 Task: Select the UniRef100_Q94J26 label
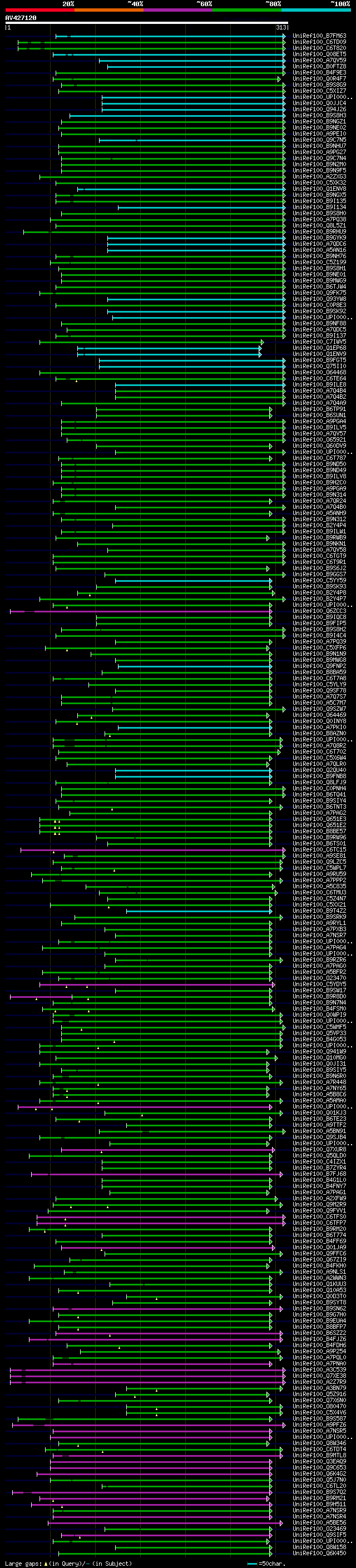coord(319,110)
